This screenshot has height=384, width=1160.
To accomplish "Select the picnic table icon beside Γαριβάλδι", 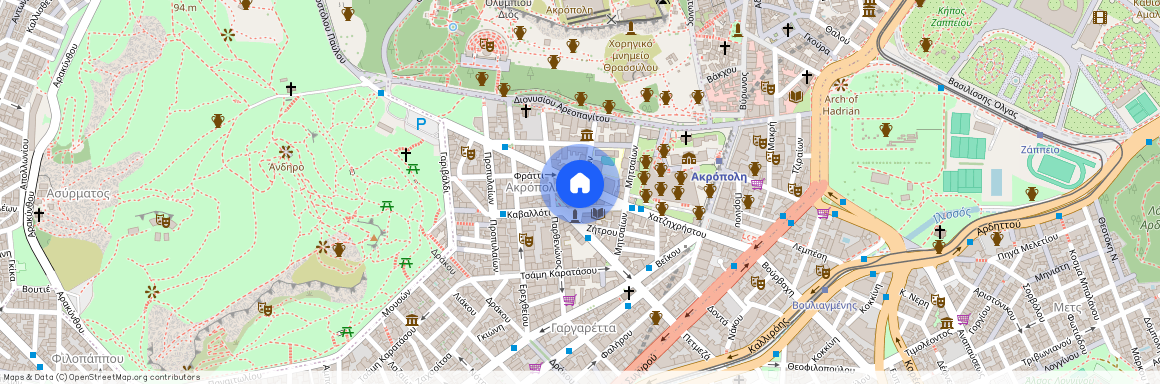I will [x=414, y=168].
